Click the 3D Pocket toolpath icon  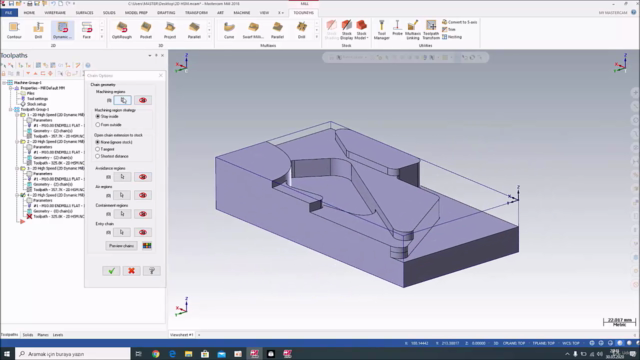146,30
